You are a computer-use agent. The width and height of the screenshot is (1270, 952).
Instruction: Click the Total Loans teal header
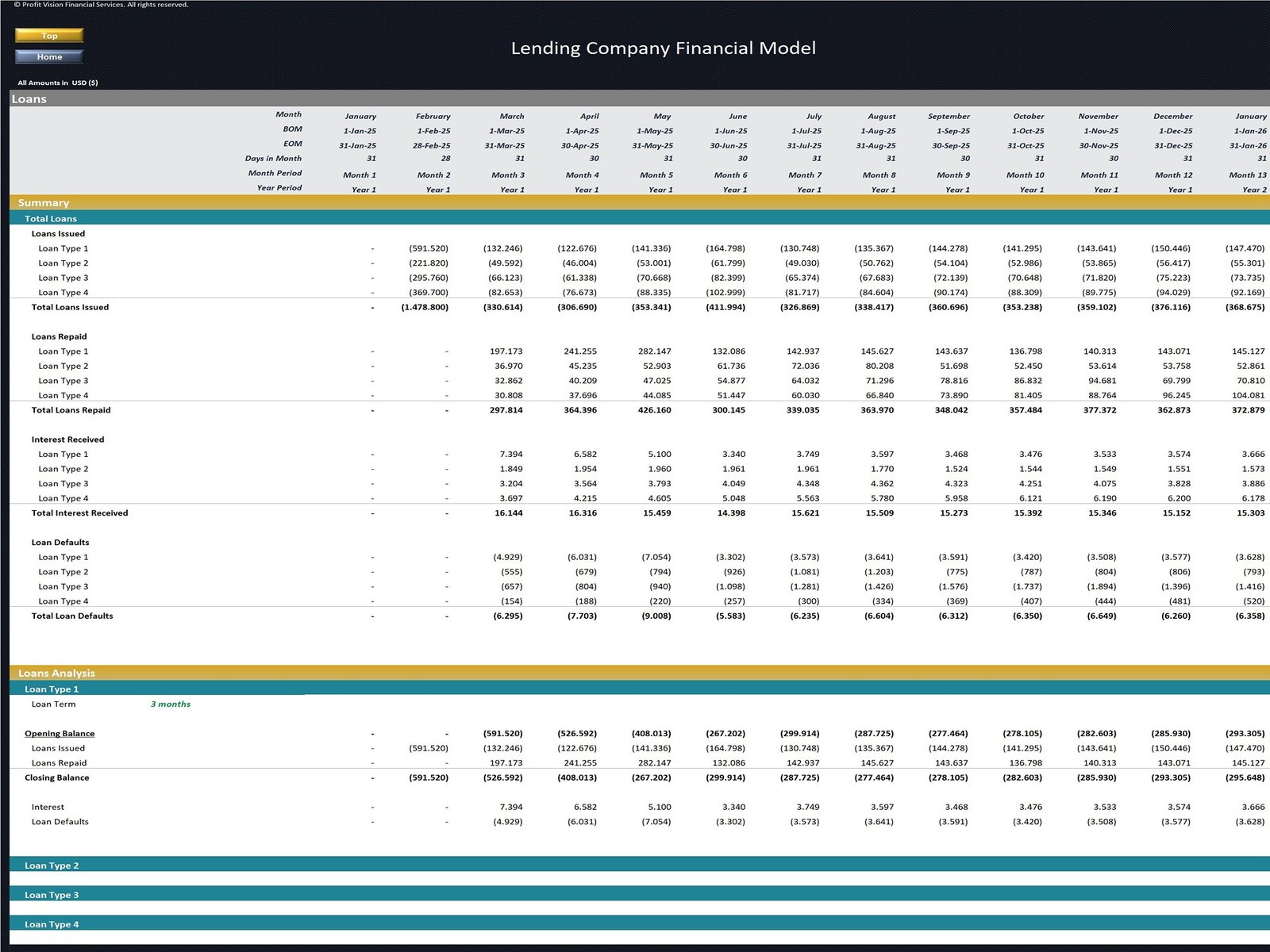click(51, 219)
